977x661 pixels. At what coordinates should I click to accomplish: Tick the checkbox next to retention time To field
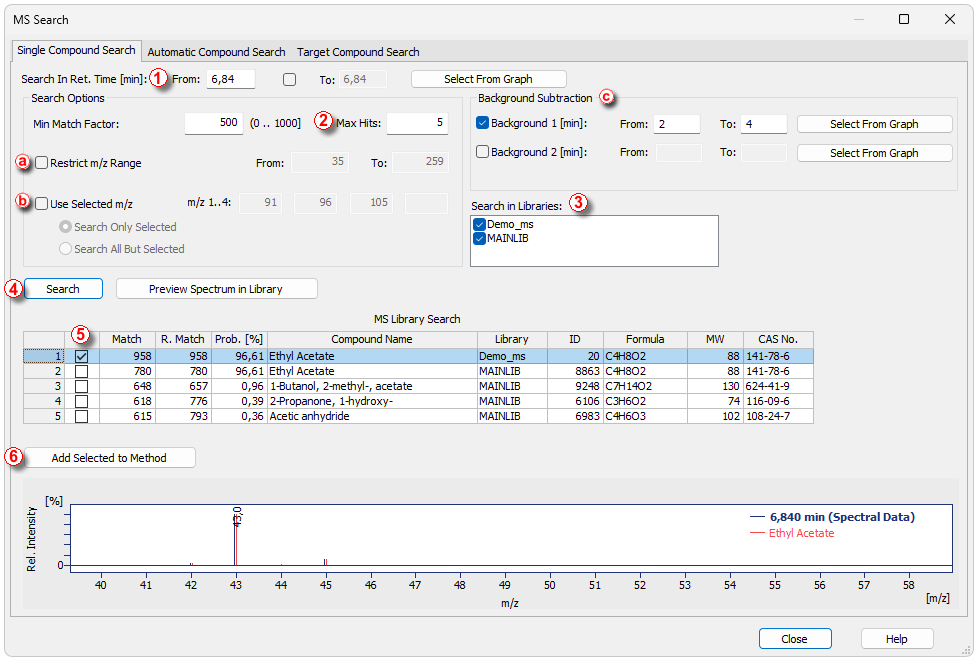pyautogui.click(x=290, y=79)
